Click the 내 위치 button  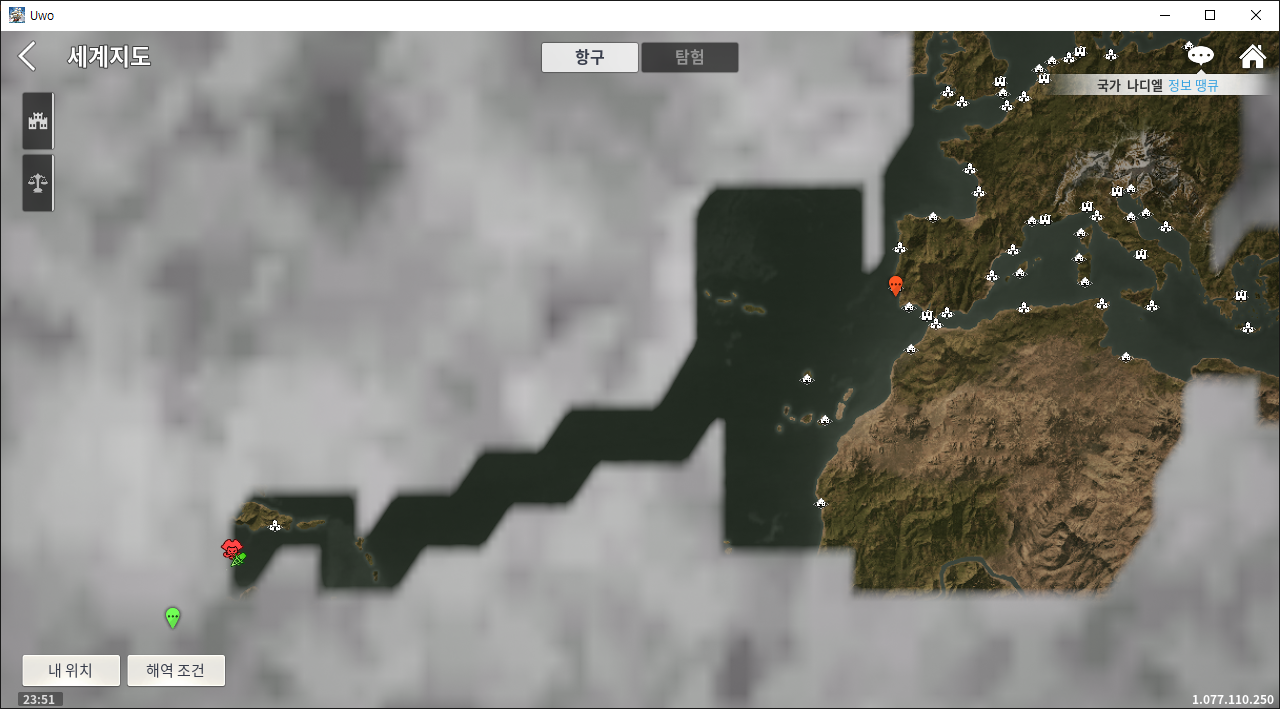click(71, 671)
